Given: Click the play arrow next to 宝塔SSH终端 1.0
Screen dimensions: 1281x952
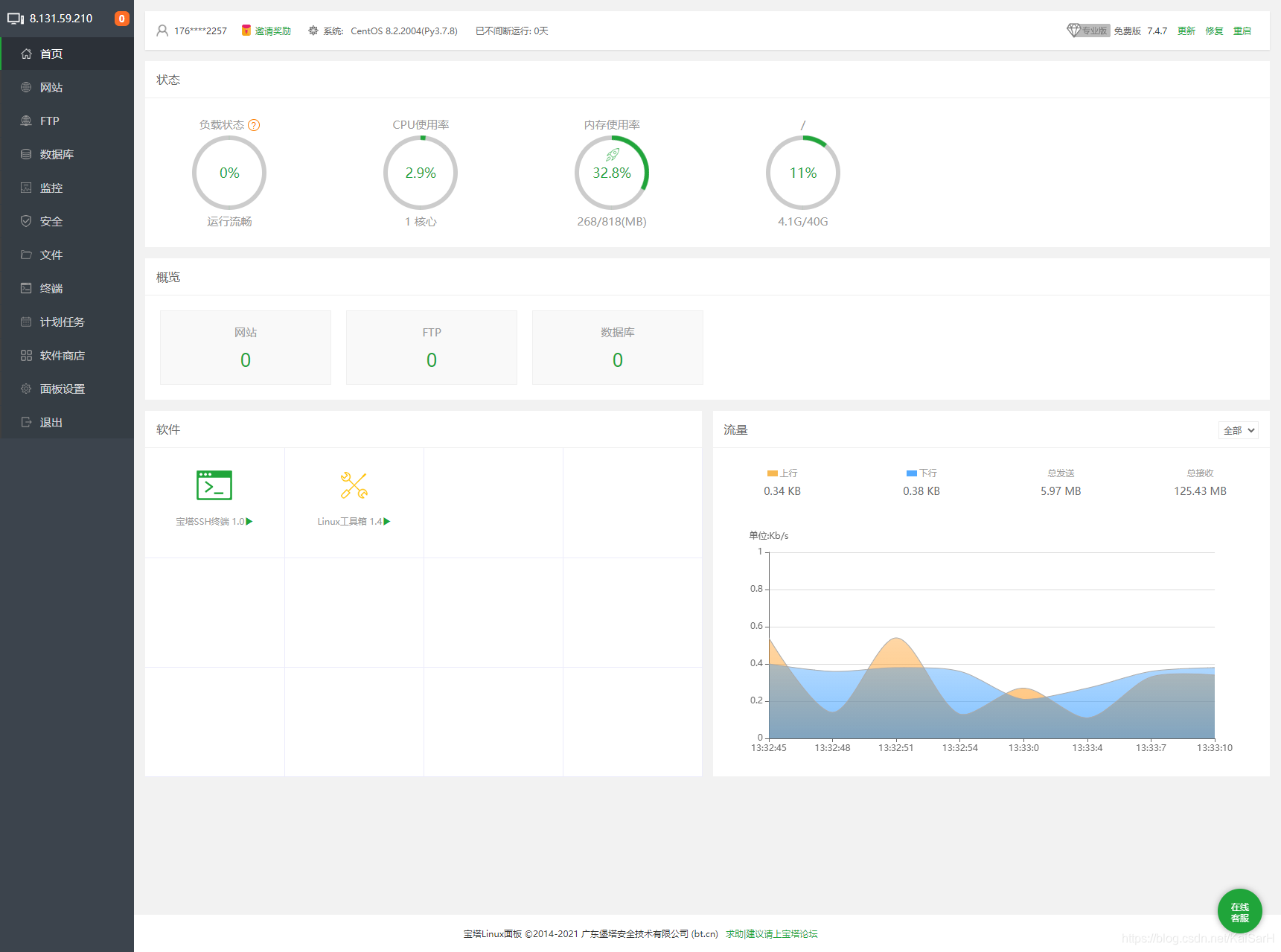Looking at the screenshot, I should pos(249,522).
